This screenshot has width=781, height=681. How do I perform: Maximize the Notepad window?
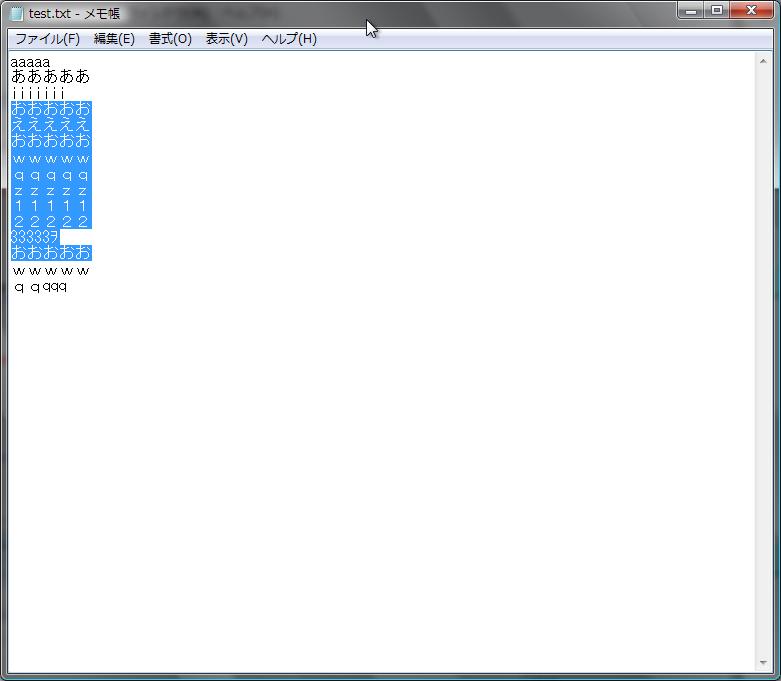tap(717, 10)
